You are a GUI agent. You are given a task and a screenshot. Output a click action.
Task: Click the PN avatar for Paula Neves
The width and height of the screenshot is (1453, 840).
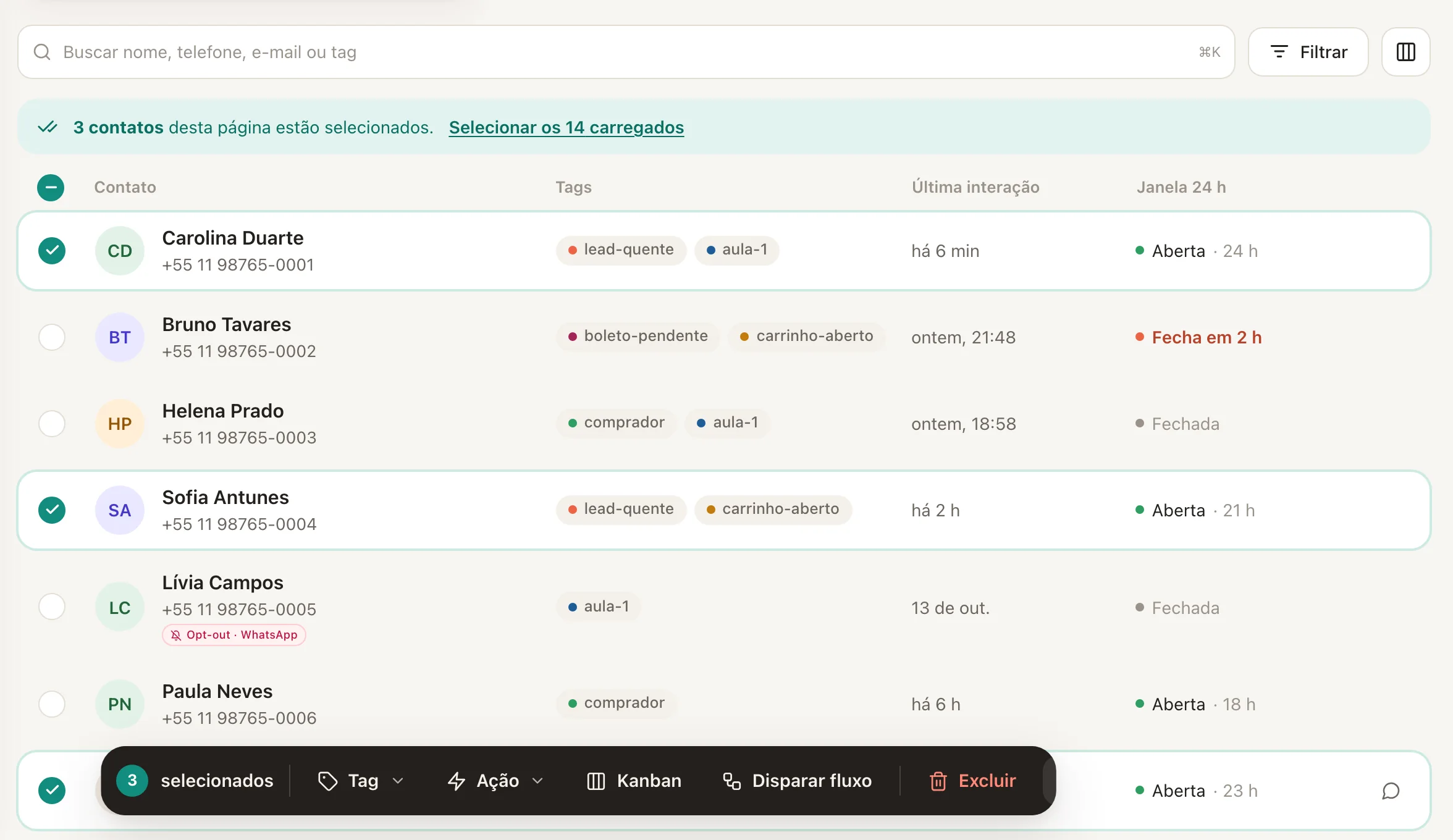(120, 704)
